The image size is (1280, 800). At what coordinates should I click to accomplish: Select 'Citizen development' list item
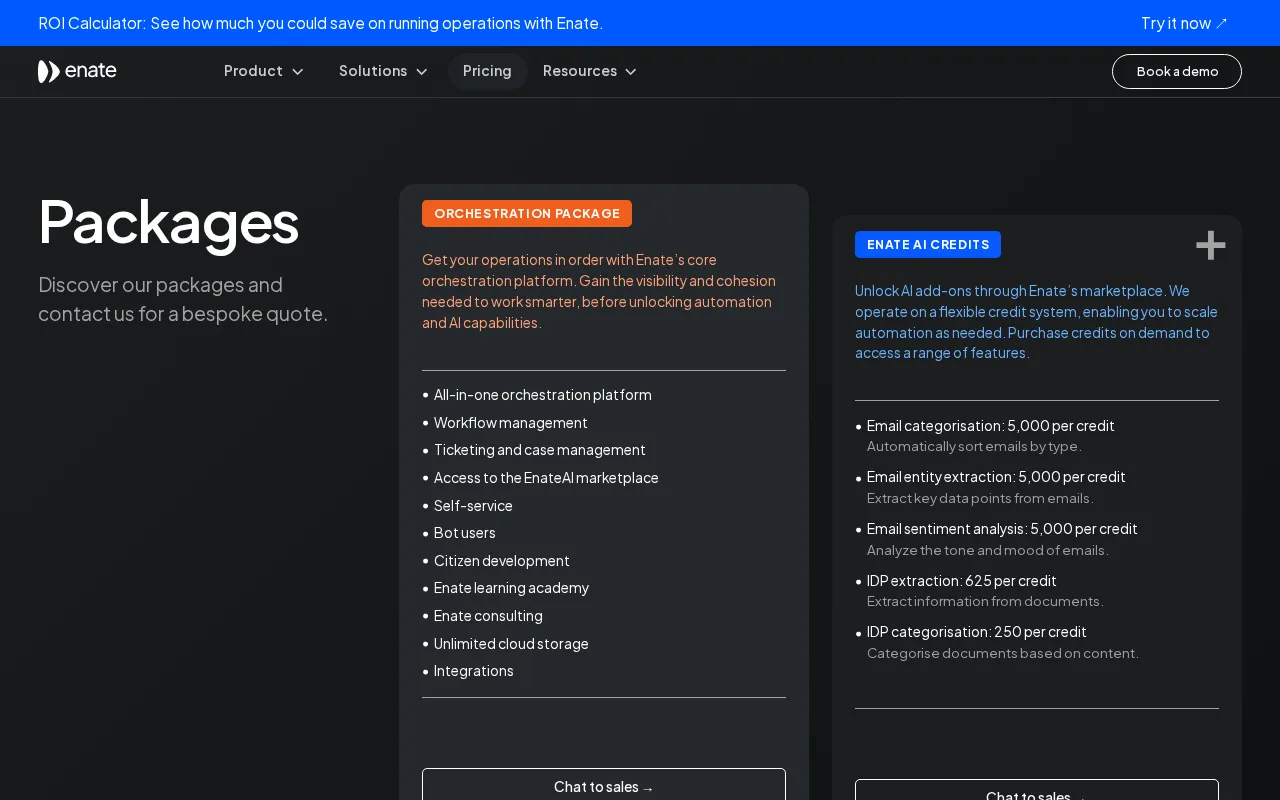tap(502, 561)
